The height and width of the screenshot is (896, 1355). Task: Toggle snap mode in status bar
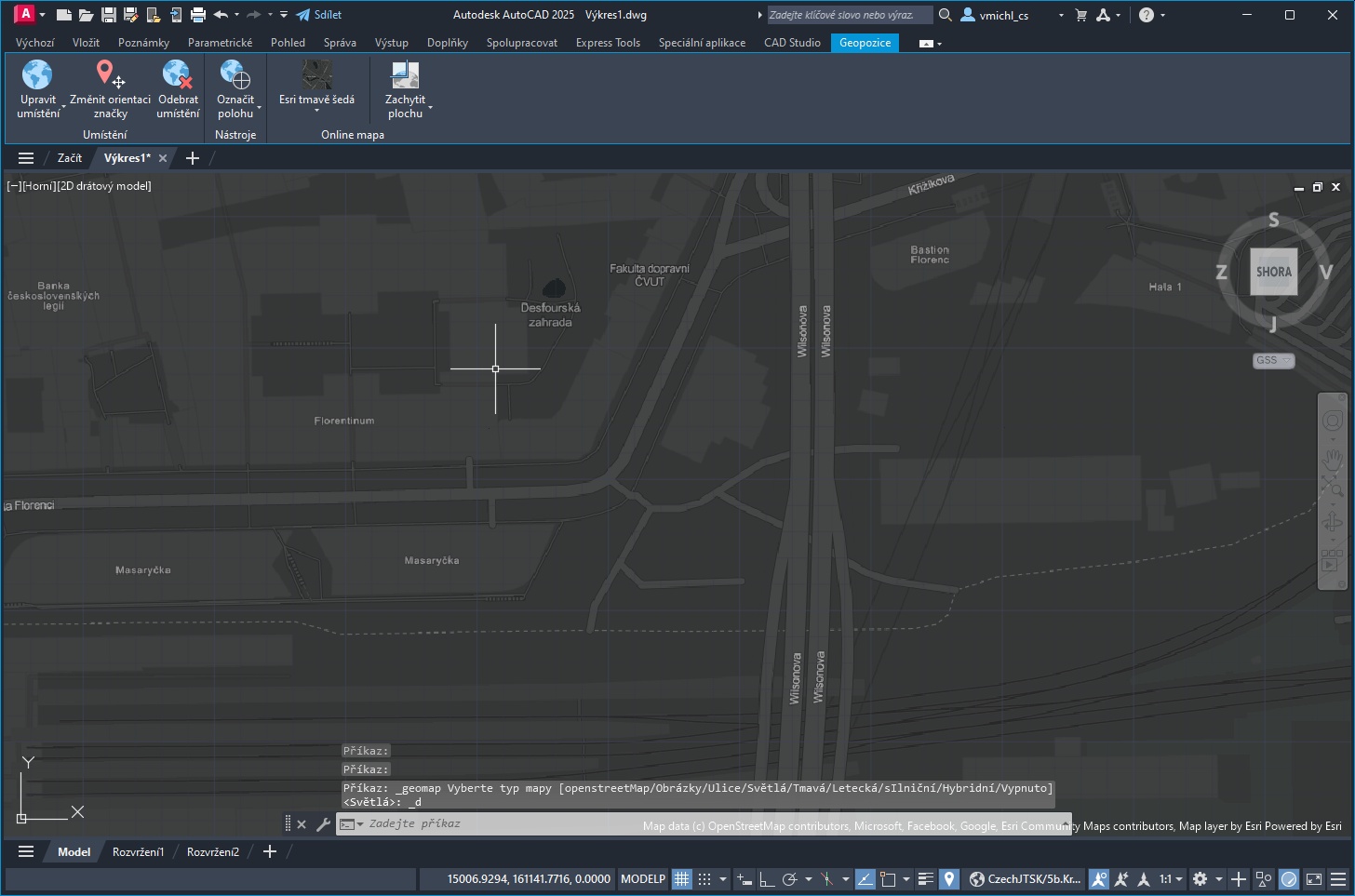click(704, 879)
